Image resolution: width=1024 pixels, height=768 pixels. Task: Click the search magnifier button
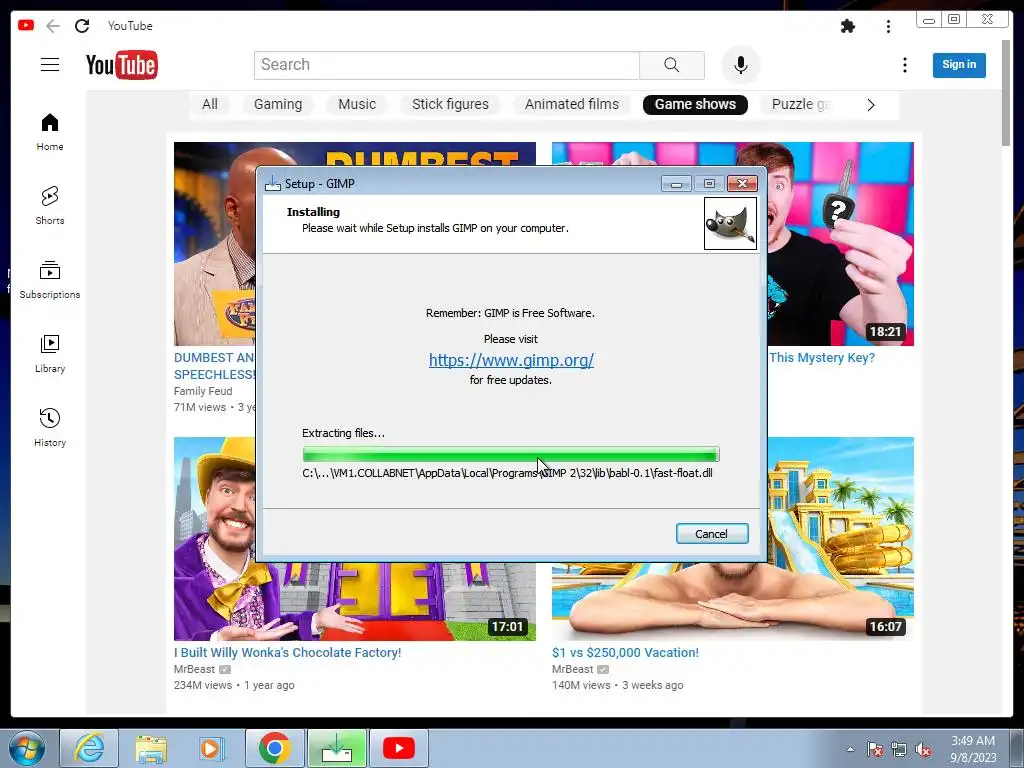671,65
